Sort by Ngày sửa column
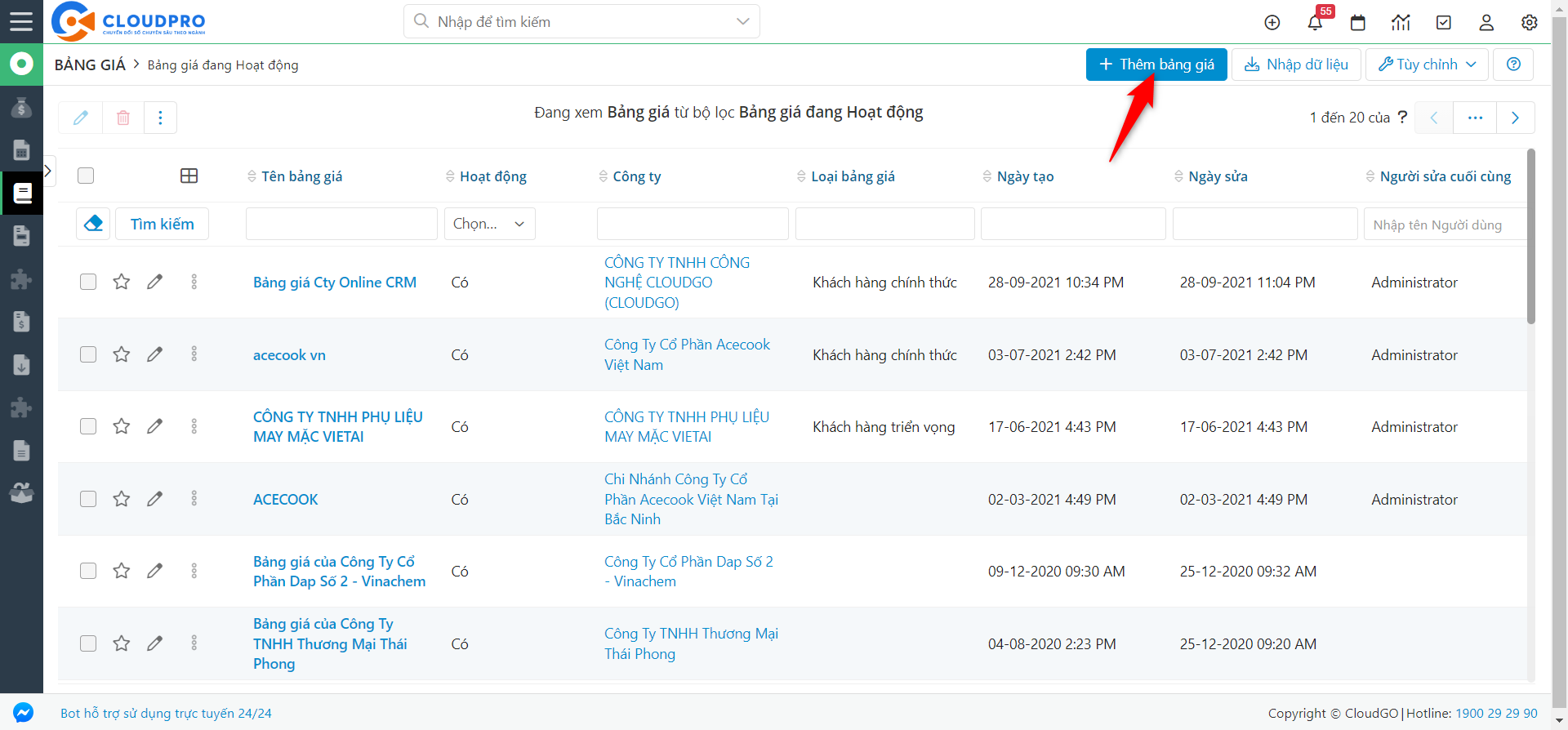This screenshot has width=1568, height=730. (1211, 176)
